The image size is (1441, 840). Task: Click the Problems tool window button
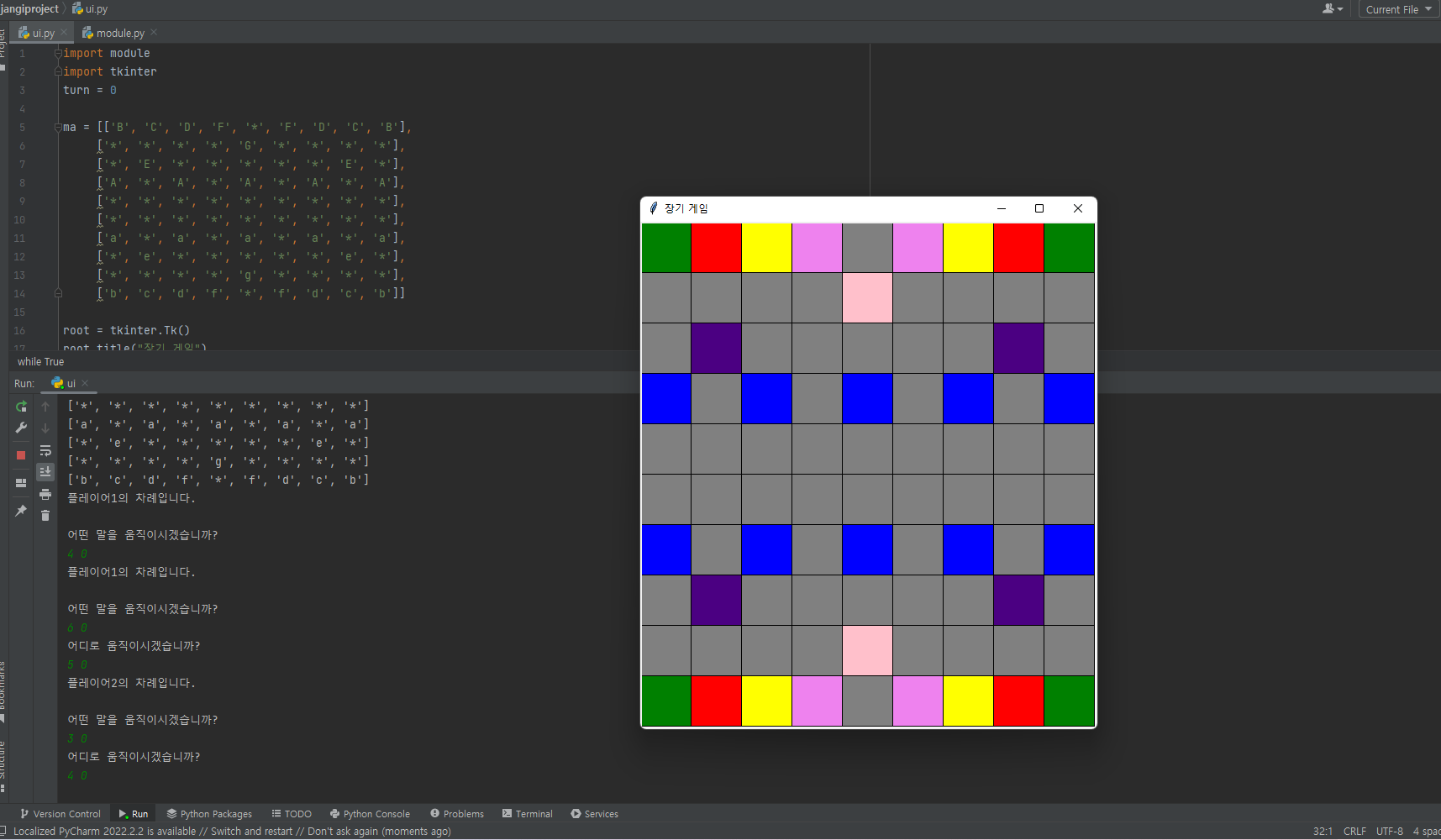[x=457, y=814]
